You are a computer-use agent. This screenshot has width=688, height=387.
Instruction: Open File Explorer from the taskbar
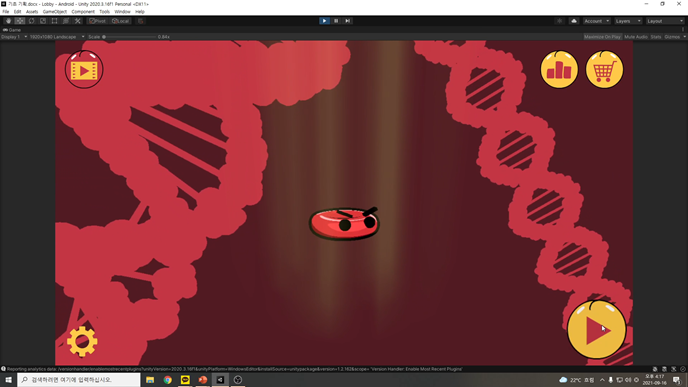(x=150, y=380)
